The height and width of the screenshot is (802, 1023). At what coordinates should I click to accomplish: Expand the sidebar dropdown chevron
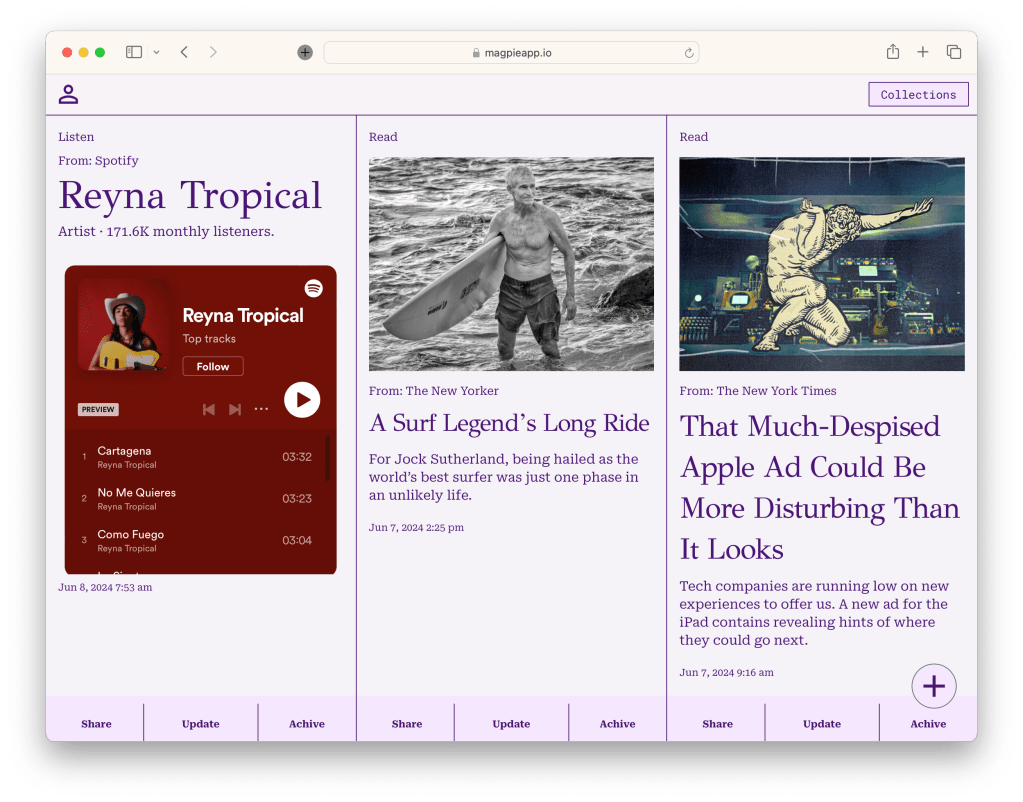pyautogui.click(x=156, y=52)
